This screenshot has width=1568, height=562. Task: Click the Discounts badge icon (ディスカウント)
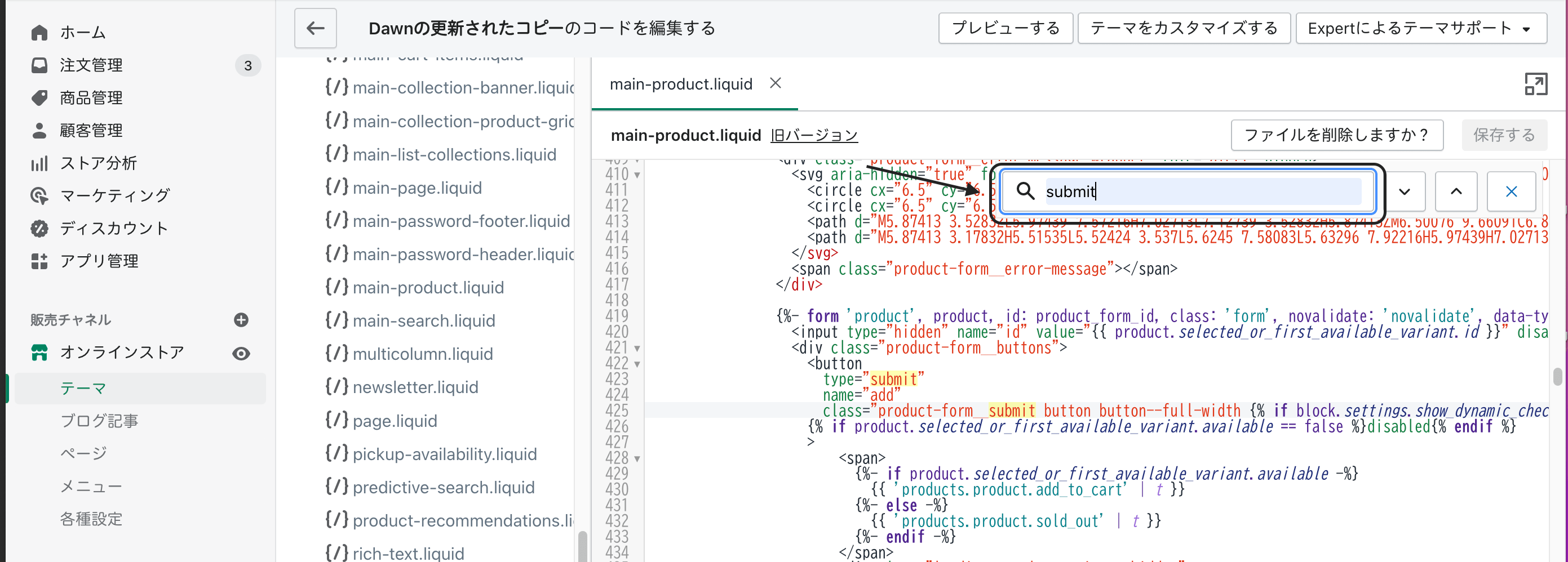pos(39,228)
